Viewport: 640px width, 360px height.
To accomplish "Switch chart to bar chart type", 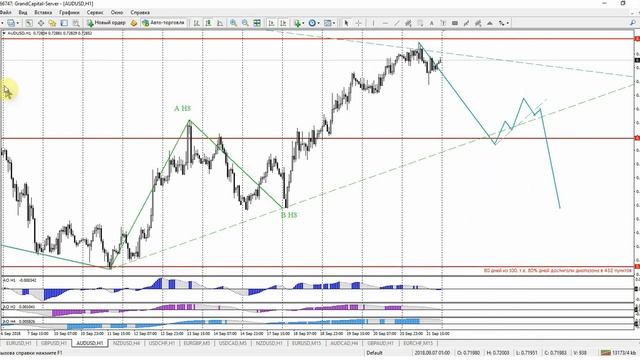I will click(x=196, y=23).
